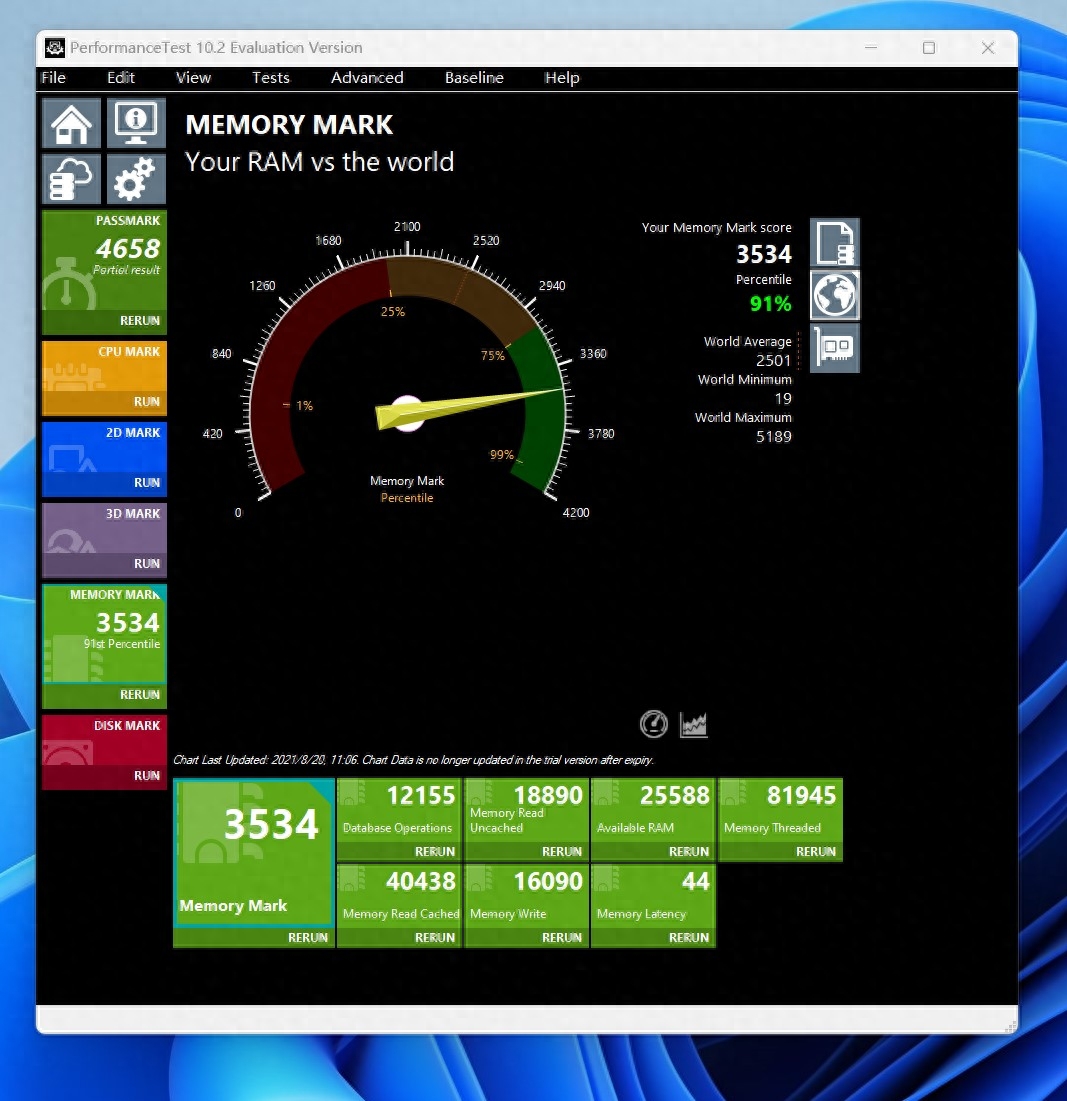
Task: Select the 3D Mark sidebar tile
Action: point(105,527)
